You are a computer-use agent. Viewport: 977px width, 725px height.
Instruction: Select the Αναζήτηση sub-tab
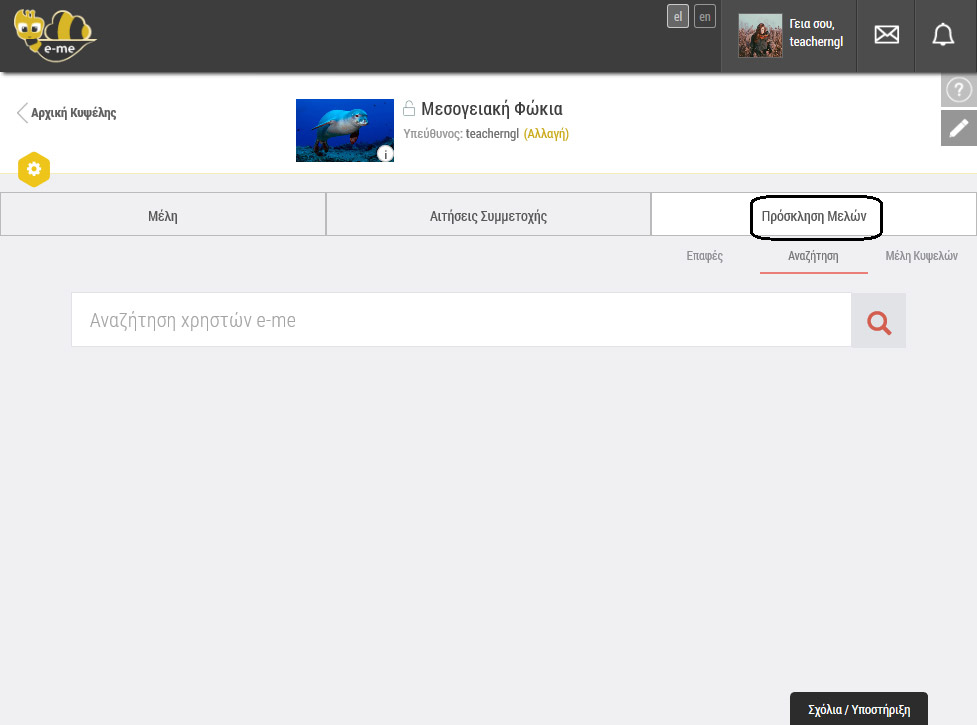pyautogui.click(x=813, y=256)
